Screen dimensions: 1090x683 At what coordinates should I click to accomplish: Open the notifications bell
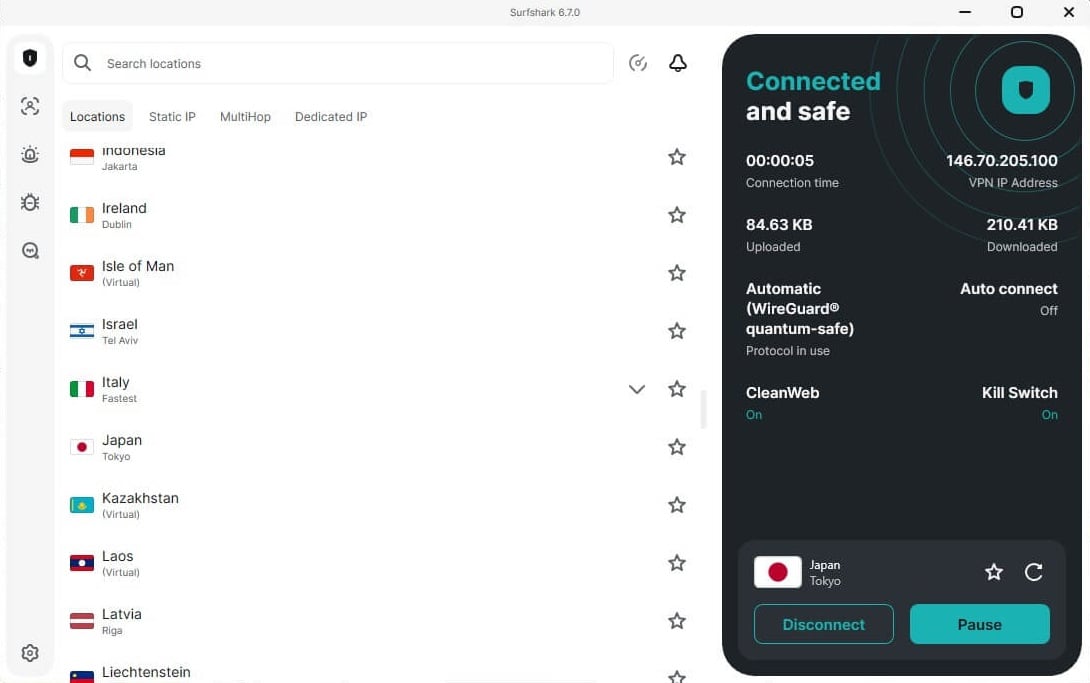pyautogui.click(x=678, y=62)
